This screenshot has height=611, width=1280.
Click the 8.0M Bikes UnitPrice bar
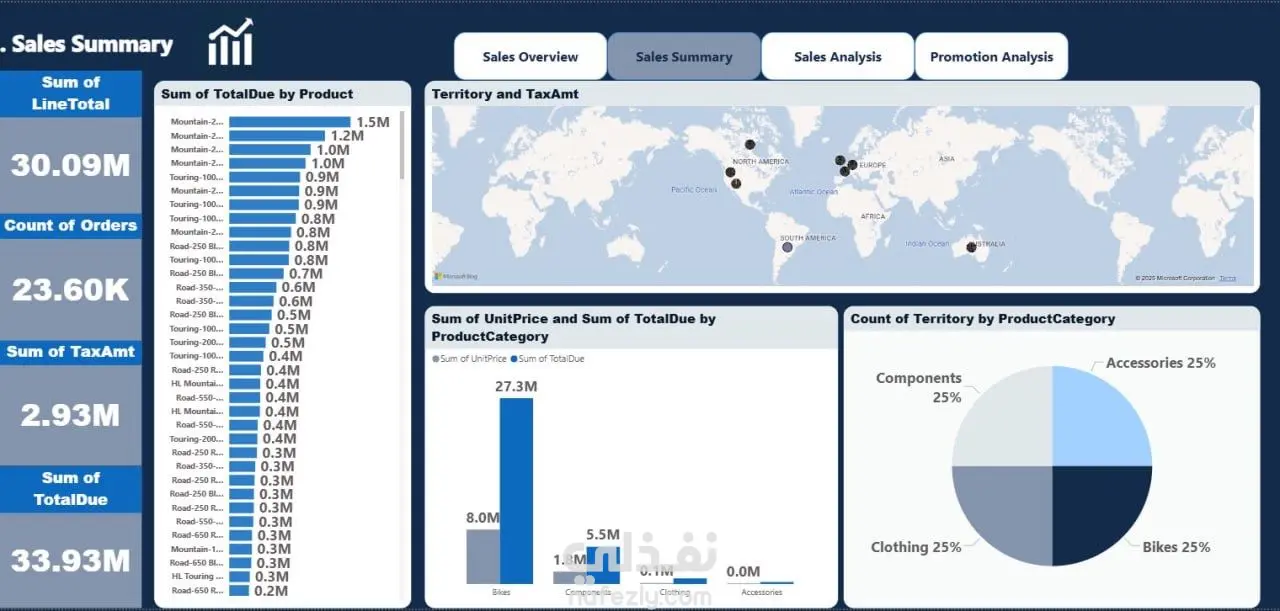(x=483, y=556)
